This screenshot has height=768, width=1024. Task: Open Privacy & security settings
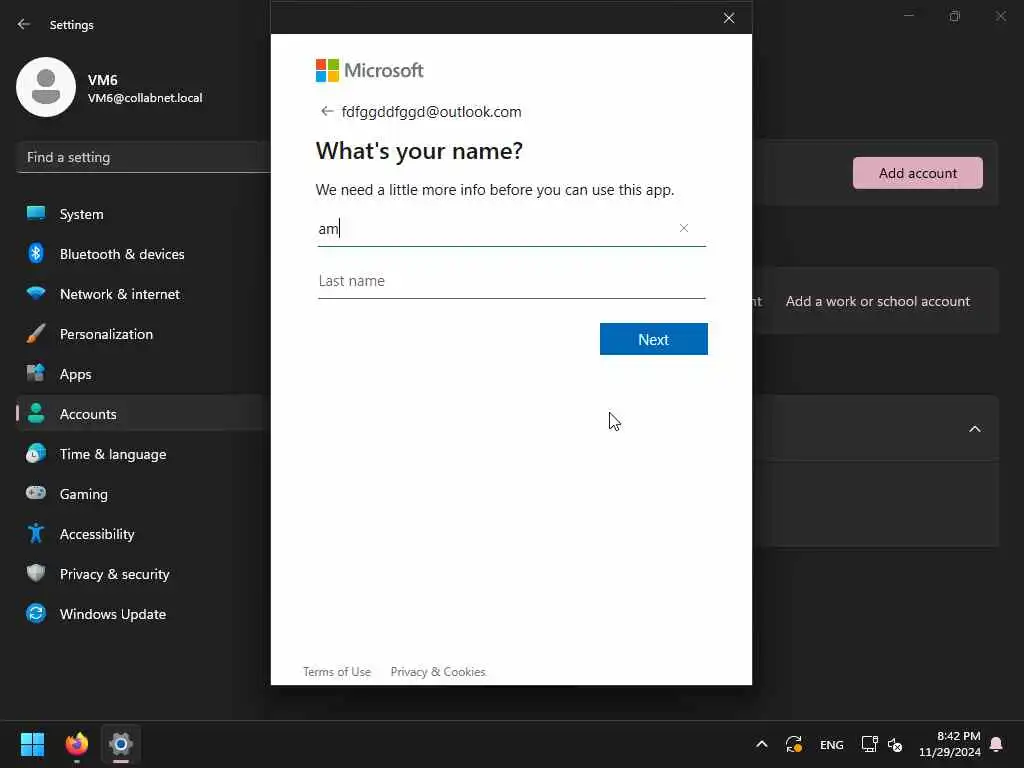[143, 574]
